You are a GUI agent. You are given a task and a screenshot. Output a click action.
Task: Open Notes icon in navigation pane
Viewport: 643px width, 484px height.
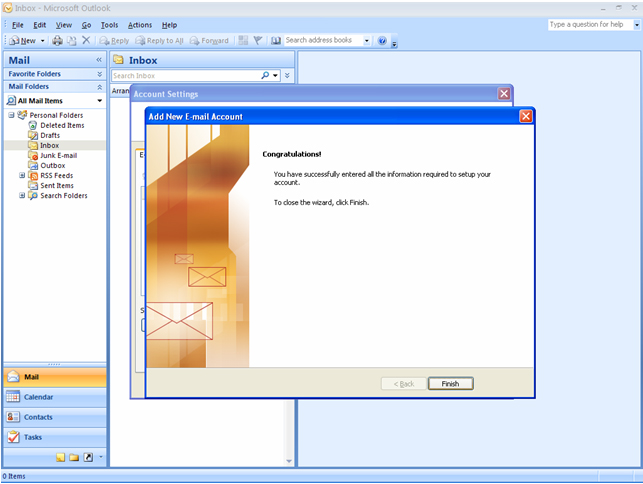(61, 457)
